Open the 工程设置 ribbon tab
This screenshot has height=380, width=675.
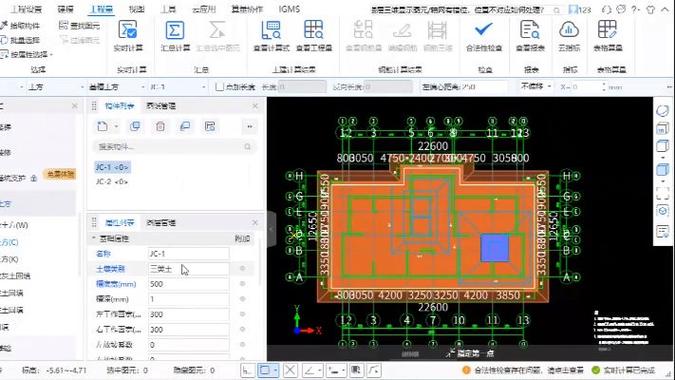26,9
